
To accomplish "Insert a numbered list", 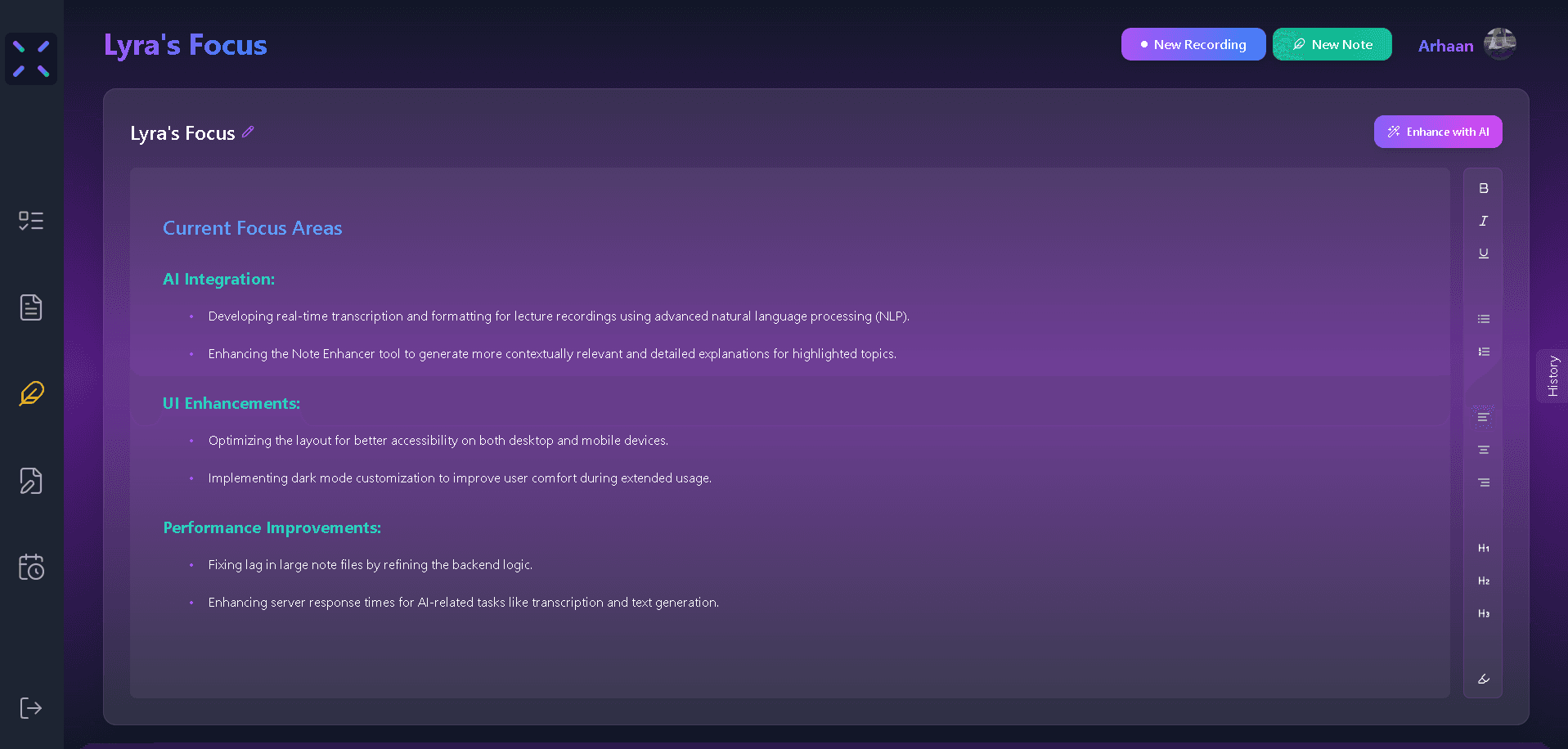I will click(x=1483, y=352).
